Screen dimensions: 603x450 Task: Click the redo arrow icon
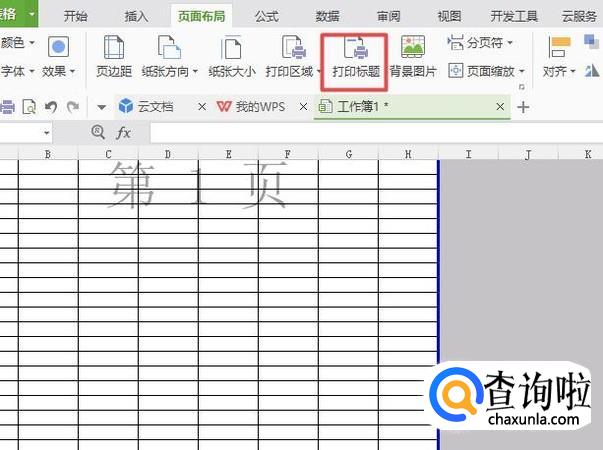click(73, 107)
